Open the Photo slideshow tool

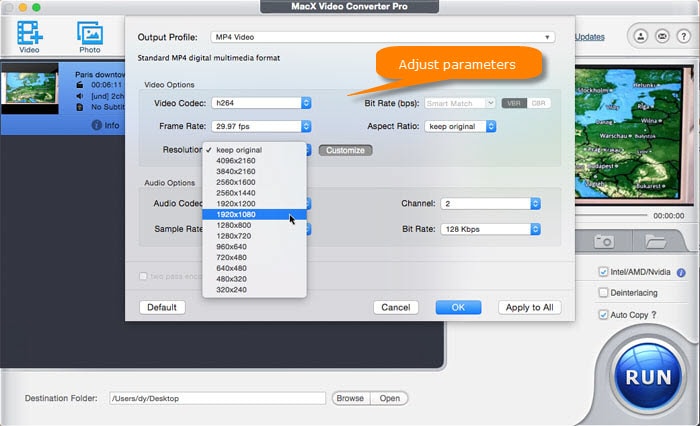[x=90, y=37]
